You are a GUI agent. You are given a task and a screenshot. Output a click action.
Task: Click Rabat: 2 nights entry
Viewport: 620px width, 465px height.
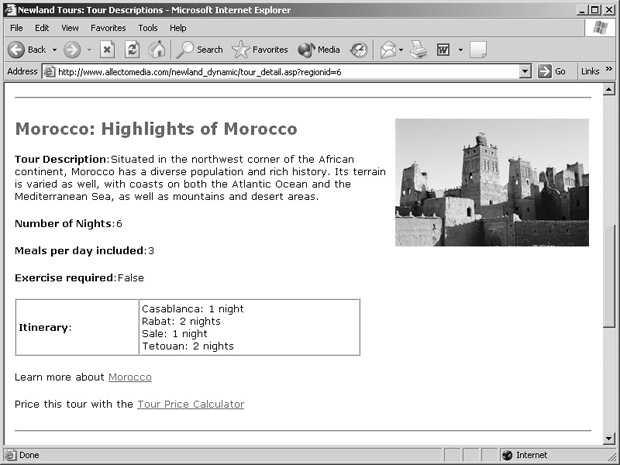point(181,321)
